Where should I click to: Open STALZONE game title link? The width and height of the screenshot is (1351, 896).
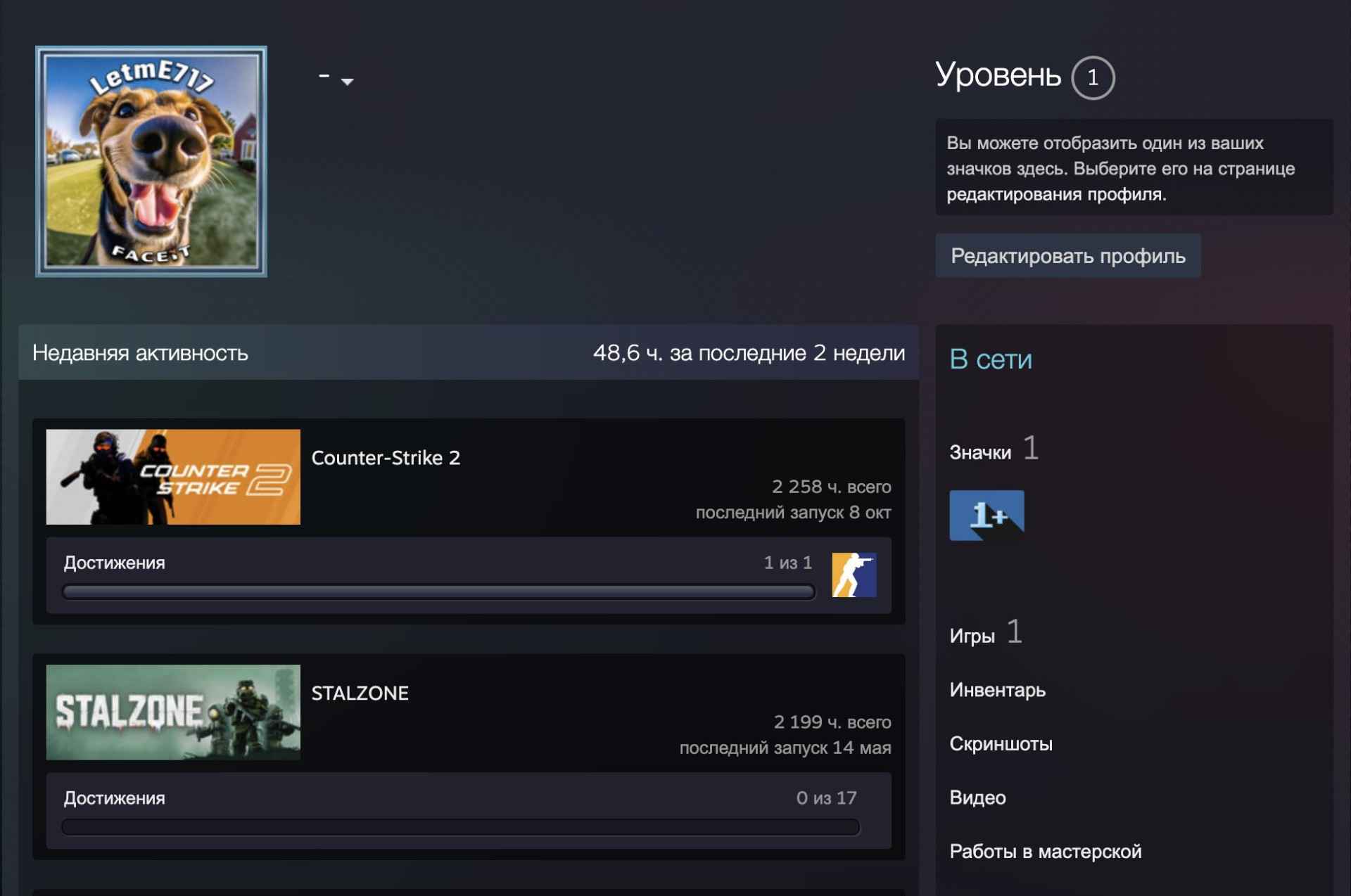360,693
